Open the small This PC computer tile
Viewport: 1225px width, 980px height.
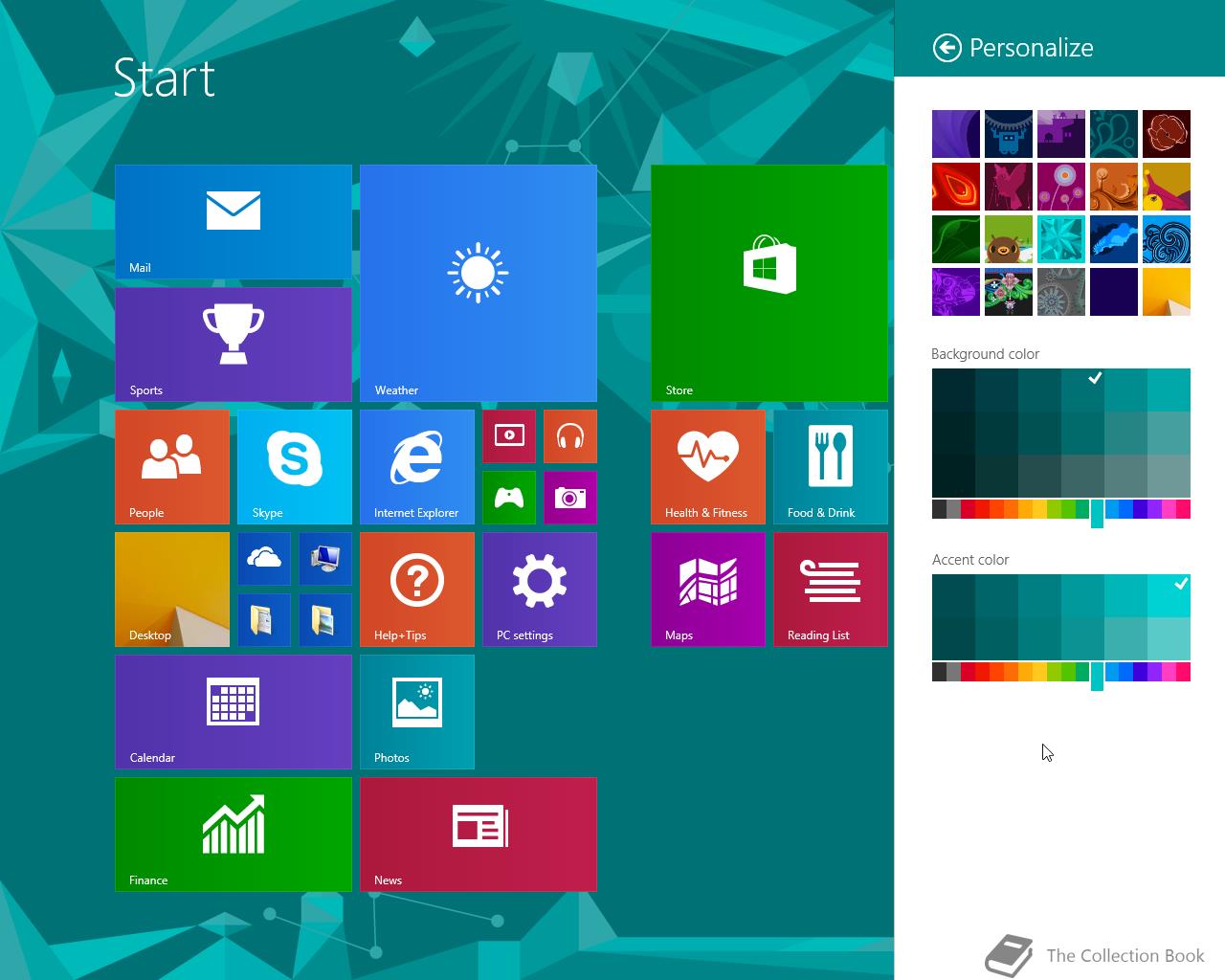click(x=325, y=559)
